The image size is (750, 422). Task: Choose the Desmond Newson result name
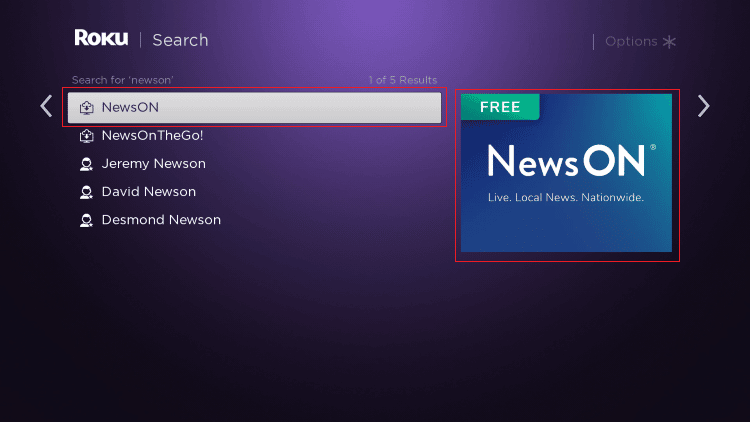coord(161,220)
